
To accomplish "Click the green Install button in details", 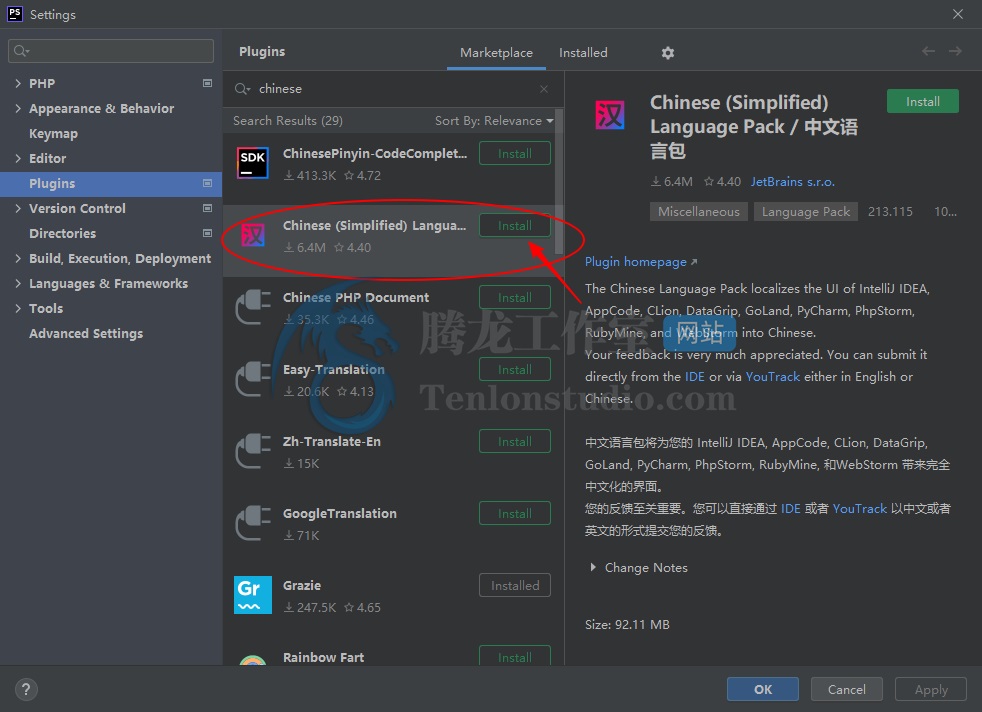I will [923, 101].
